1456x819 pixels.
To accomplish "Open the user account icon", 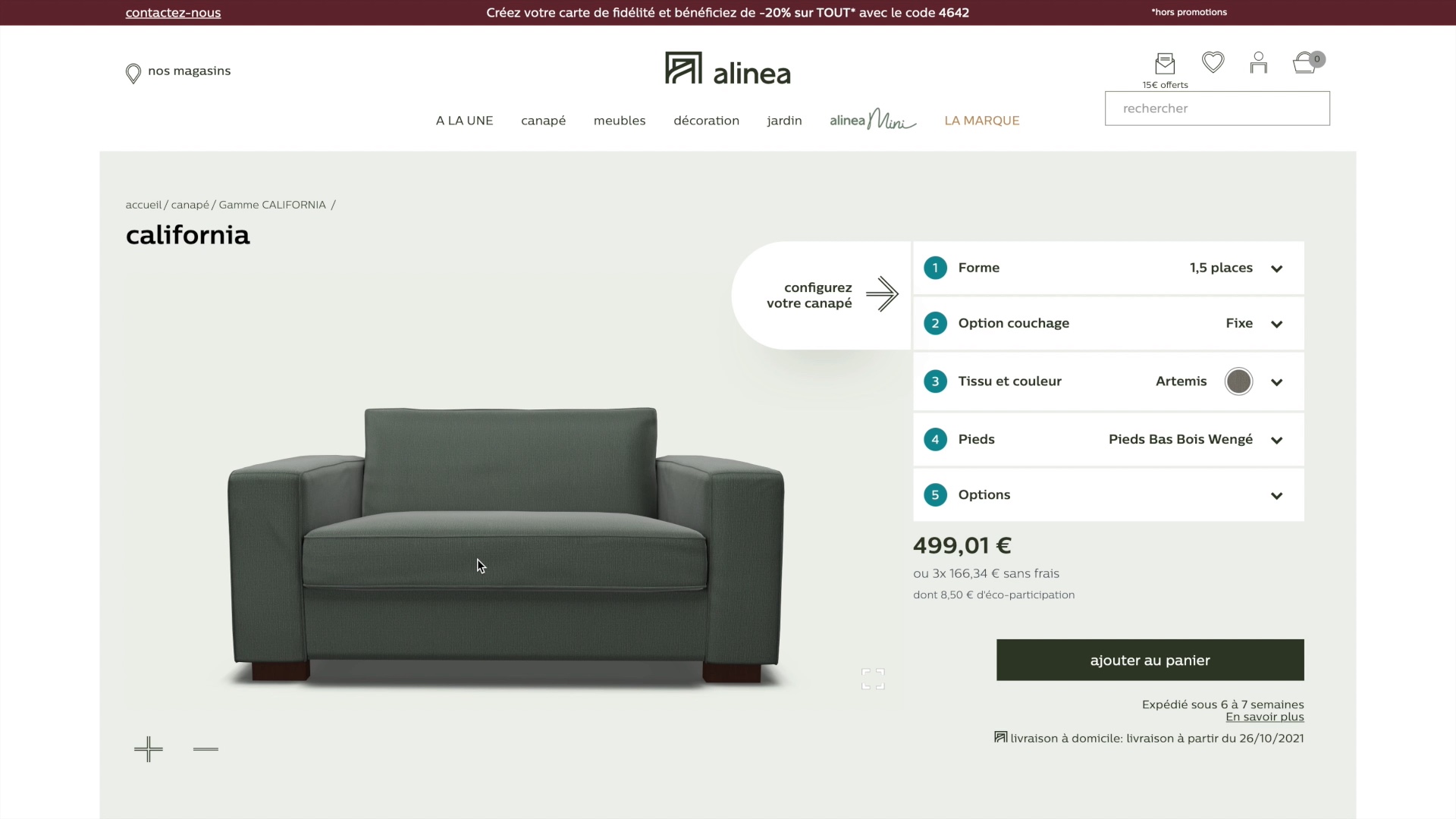I will click(x=1259, y=62).
